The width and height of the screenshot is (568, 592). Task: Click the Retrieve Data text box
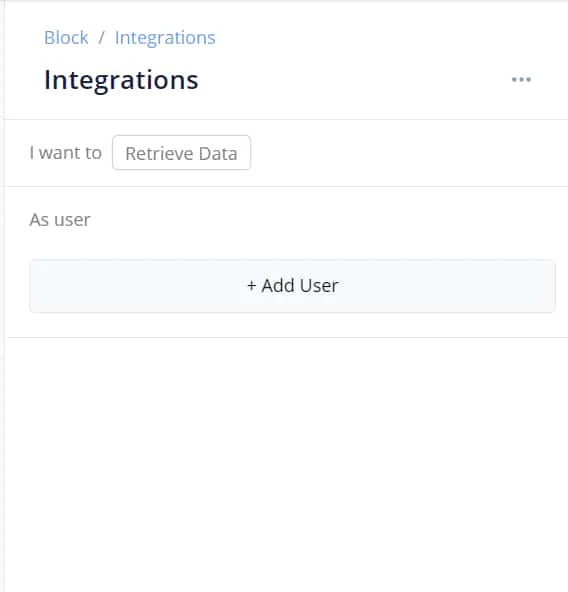[181, 153]
